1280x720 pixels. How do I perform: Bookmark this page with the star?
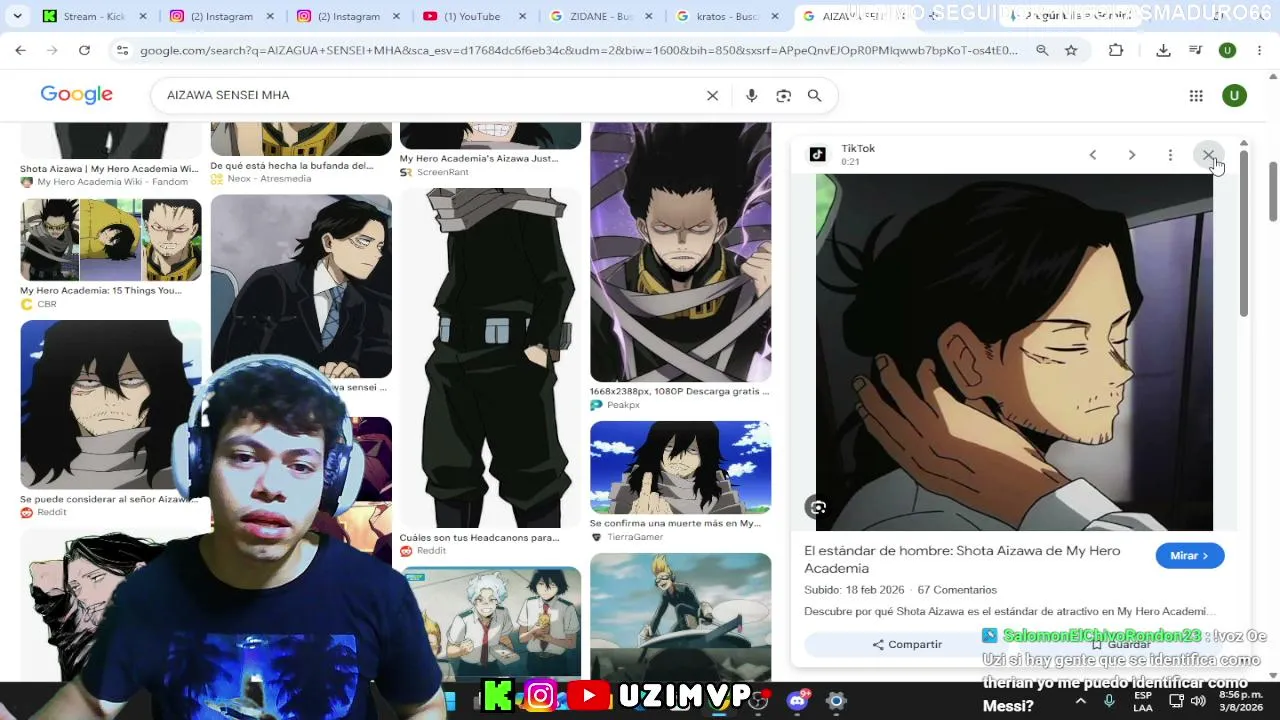[1071, 50]
